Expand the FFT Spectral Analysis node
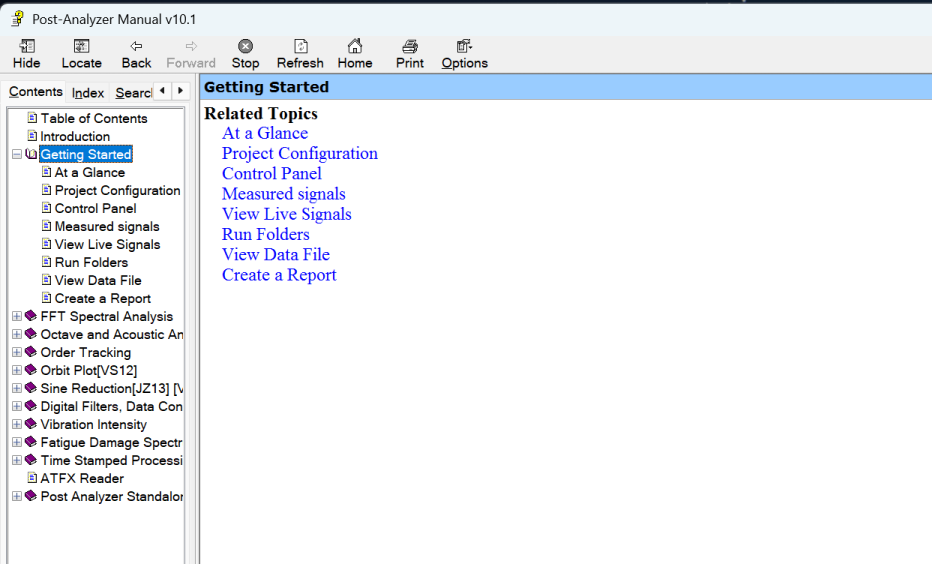 [17, 317]
